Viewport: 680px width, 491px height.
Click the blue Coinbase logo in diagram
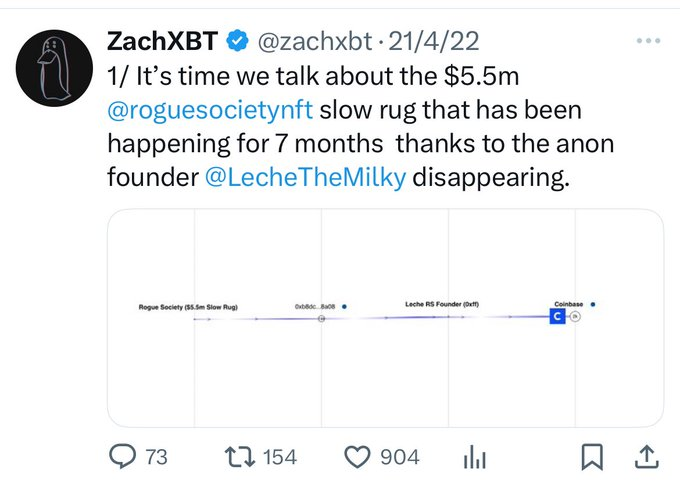click(558, 316)
